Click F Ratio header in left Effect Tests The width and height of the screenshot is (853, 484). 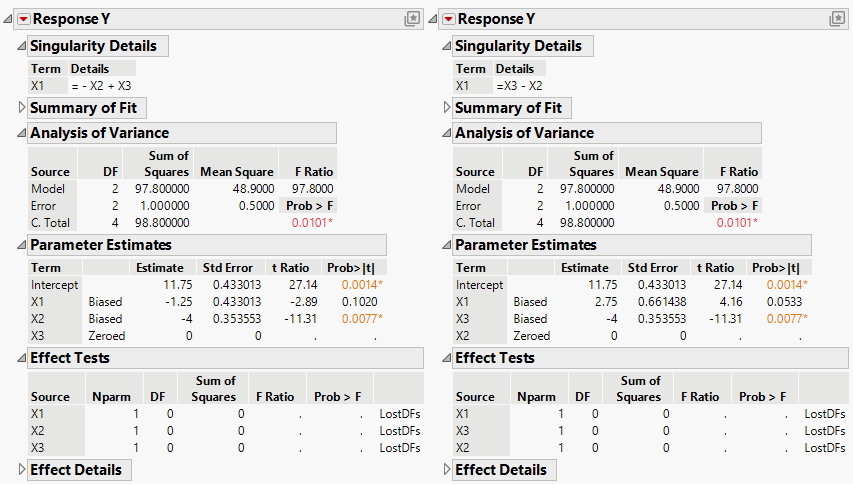272,397
